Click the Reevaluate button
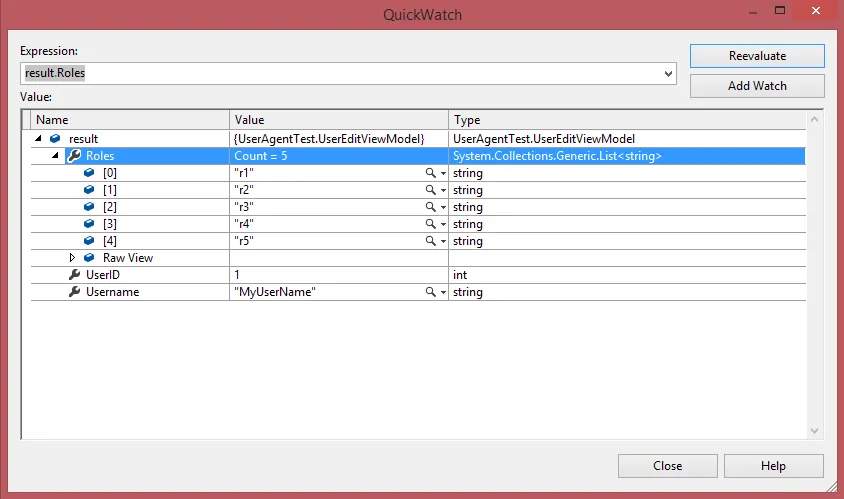Image resolution: width=844 pixels, height=499 pixels. (x=757, y=56)
